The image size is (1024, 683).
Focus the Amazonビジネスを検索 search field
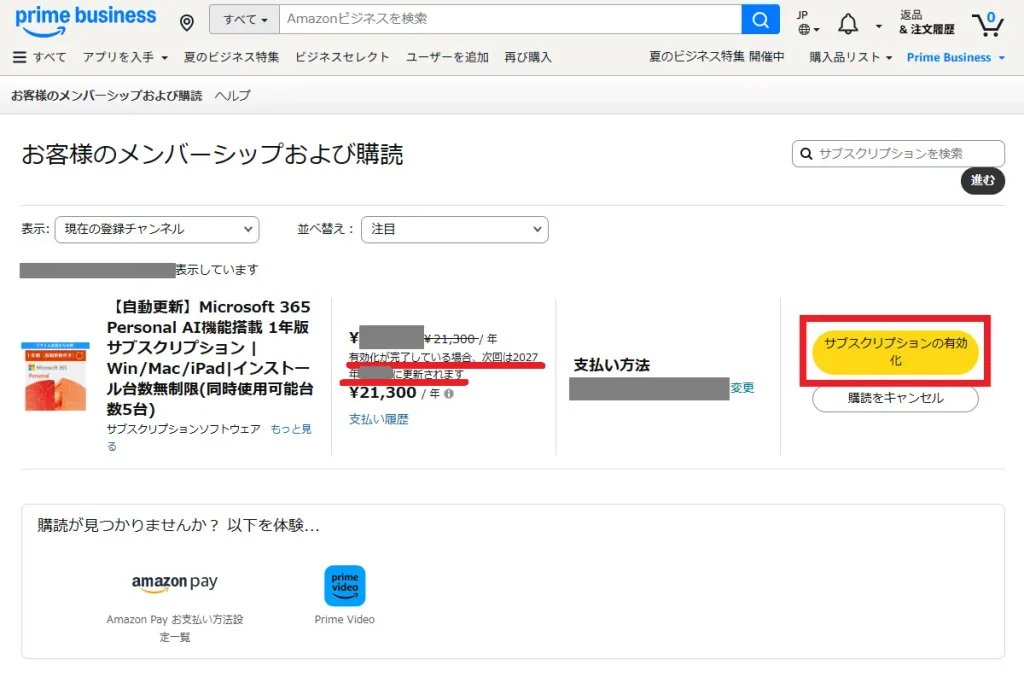tap(510, 20)
